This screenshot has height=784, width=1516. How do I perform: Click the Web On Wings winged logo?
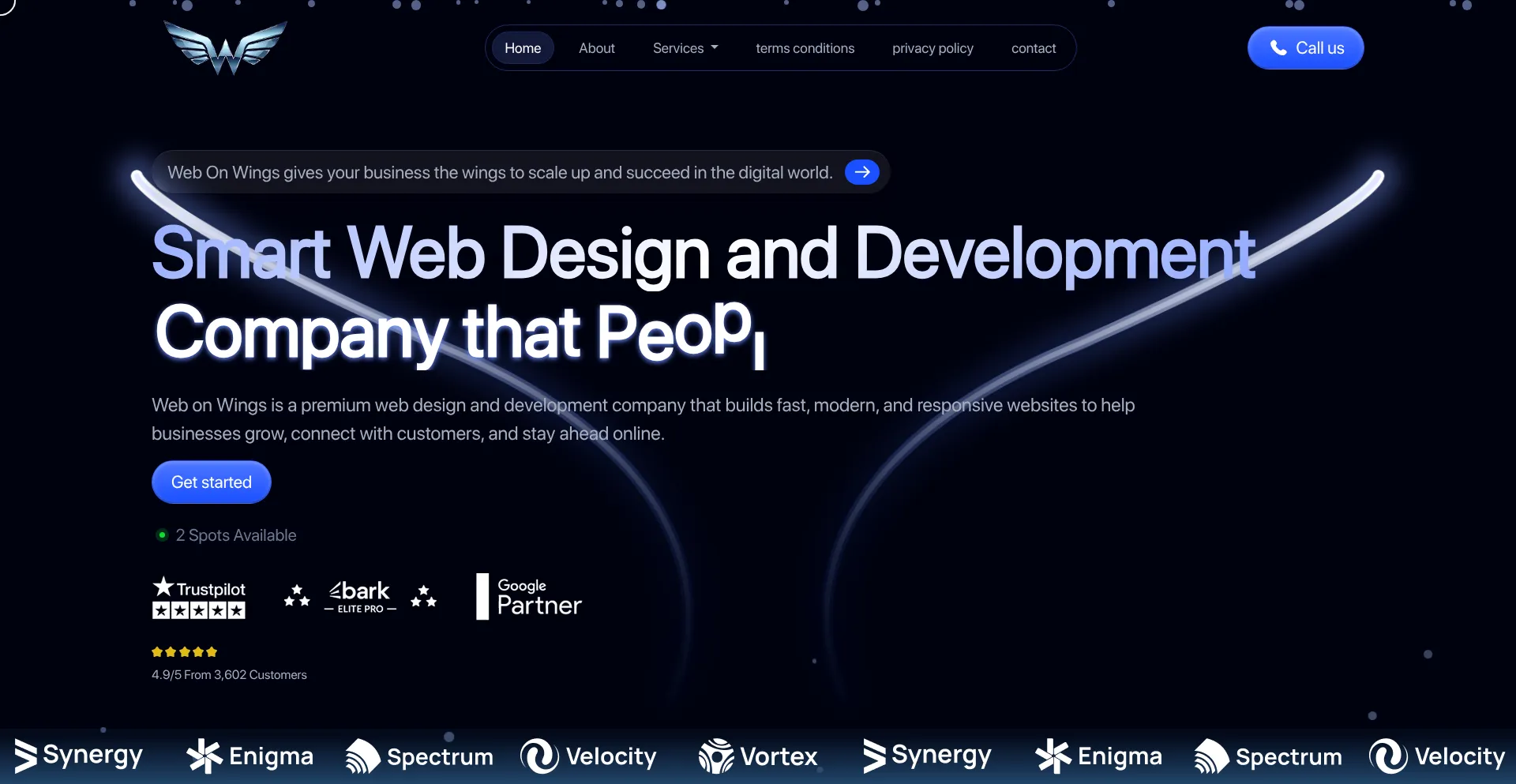pyautogui.click(x=225, y=47)
